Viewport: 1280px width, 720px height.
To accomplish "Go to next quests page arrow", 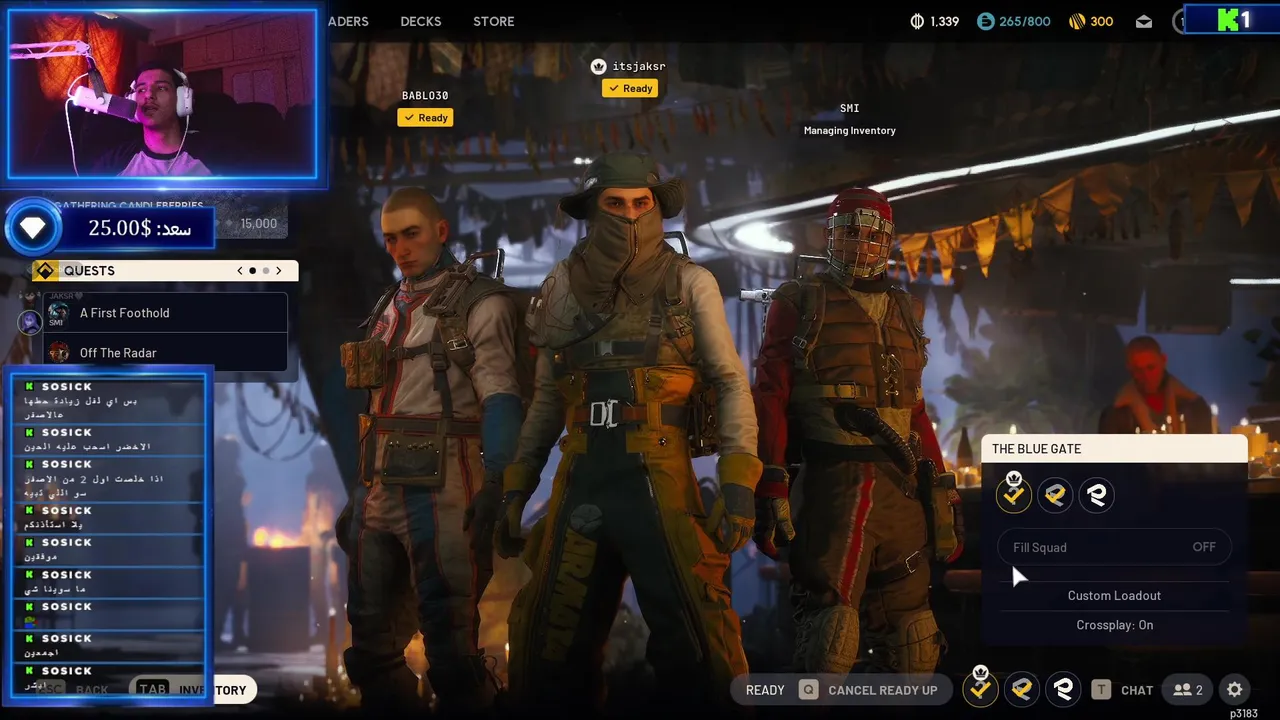I will coord(279,271).
